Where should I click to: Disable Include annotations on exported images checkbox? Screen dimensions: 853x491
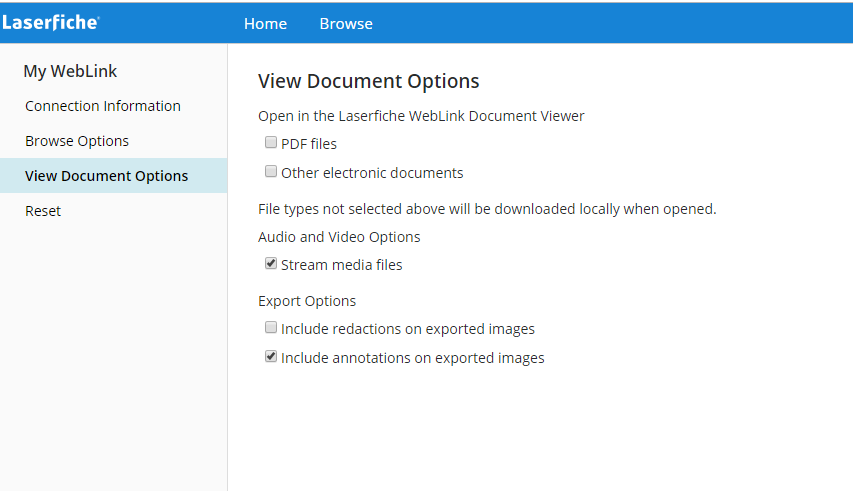pyautogui.click(x=271, y=357)
